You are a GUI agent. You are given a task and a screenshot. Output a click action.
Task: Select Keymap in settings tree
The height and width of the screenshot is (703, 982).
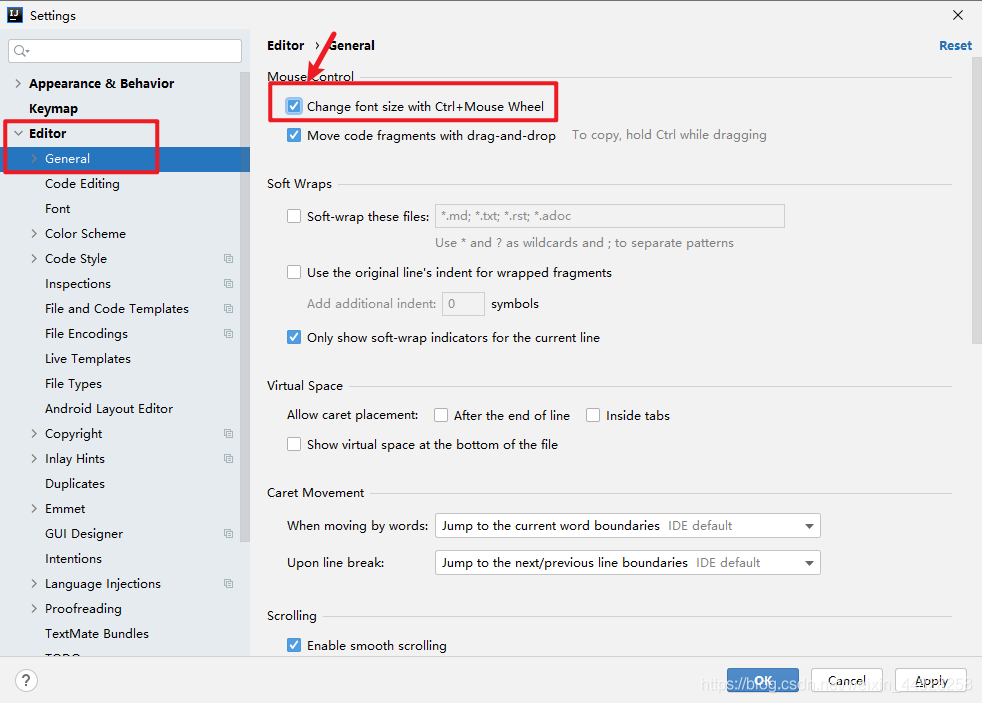click(53, 108)
